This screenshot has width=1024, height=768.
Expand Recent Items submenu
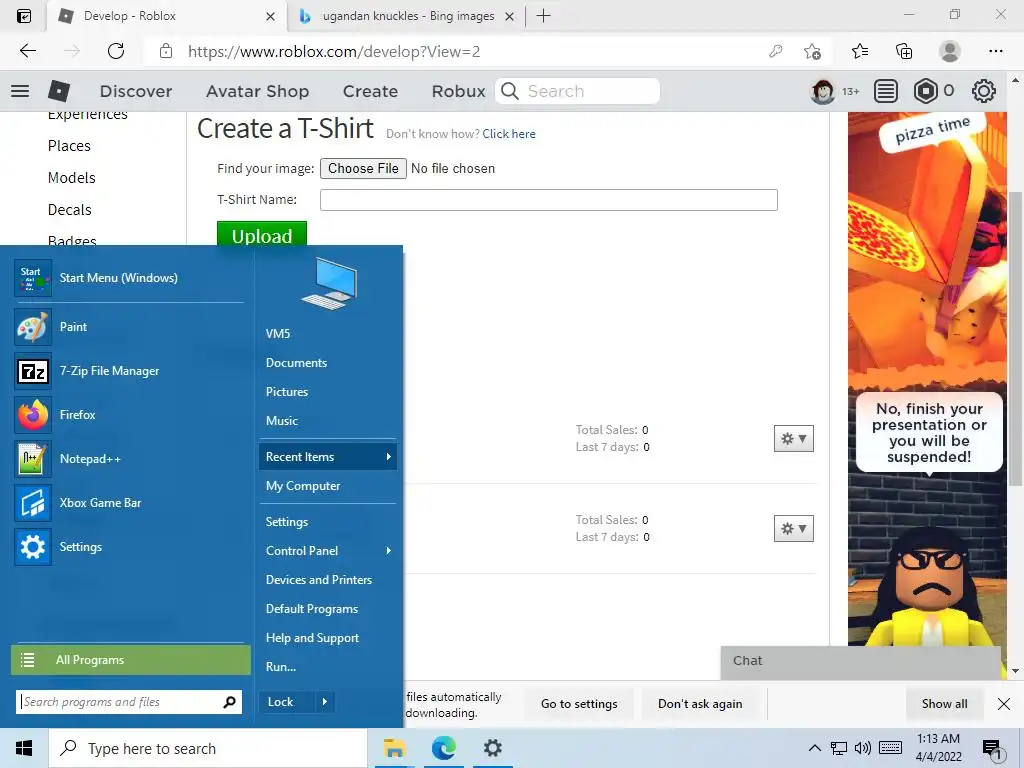(x=328, y=456)
